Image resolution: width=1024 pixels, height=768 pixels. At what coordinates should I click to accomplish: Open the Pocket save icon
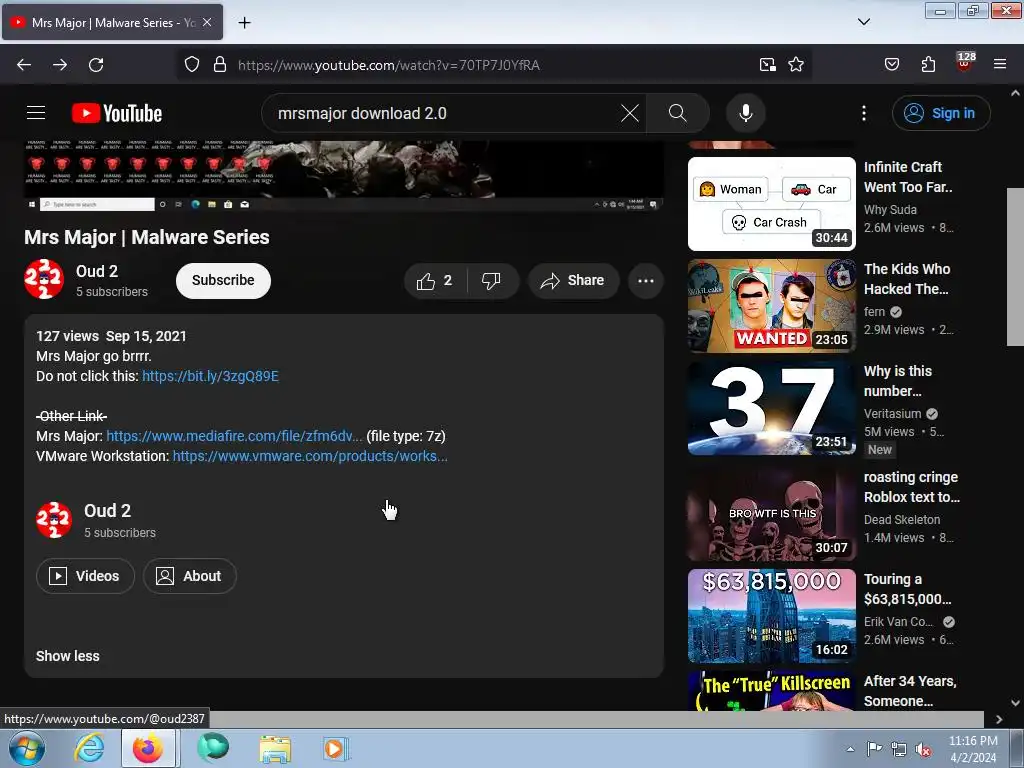pos(891,65)
